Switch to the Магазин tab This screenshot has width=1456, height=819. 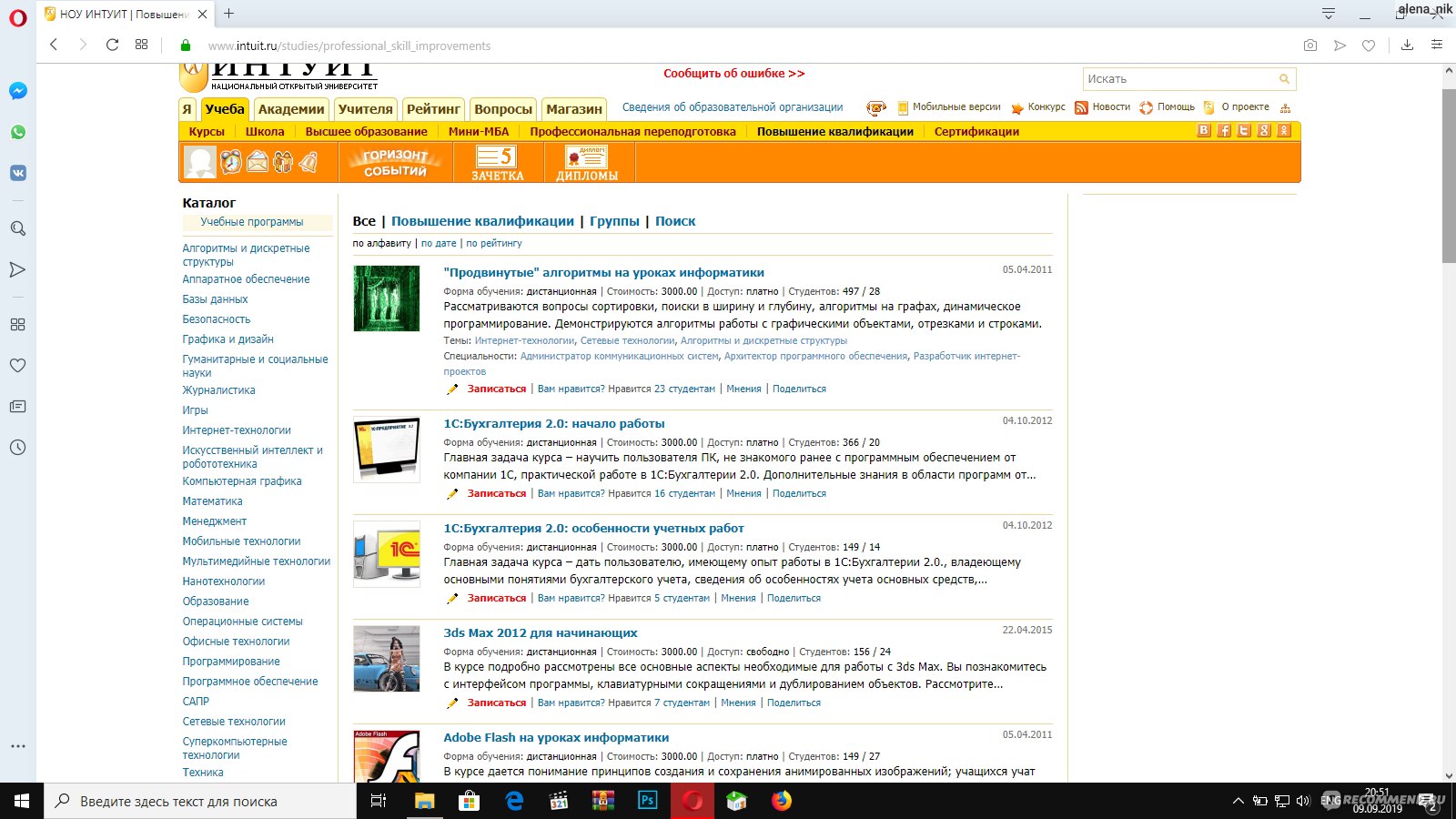point(574,109)
